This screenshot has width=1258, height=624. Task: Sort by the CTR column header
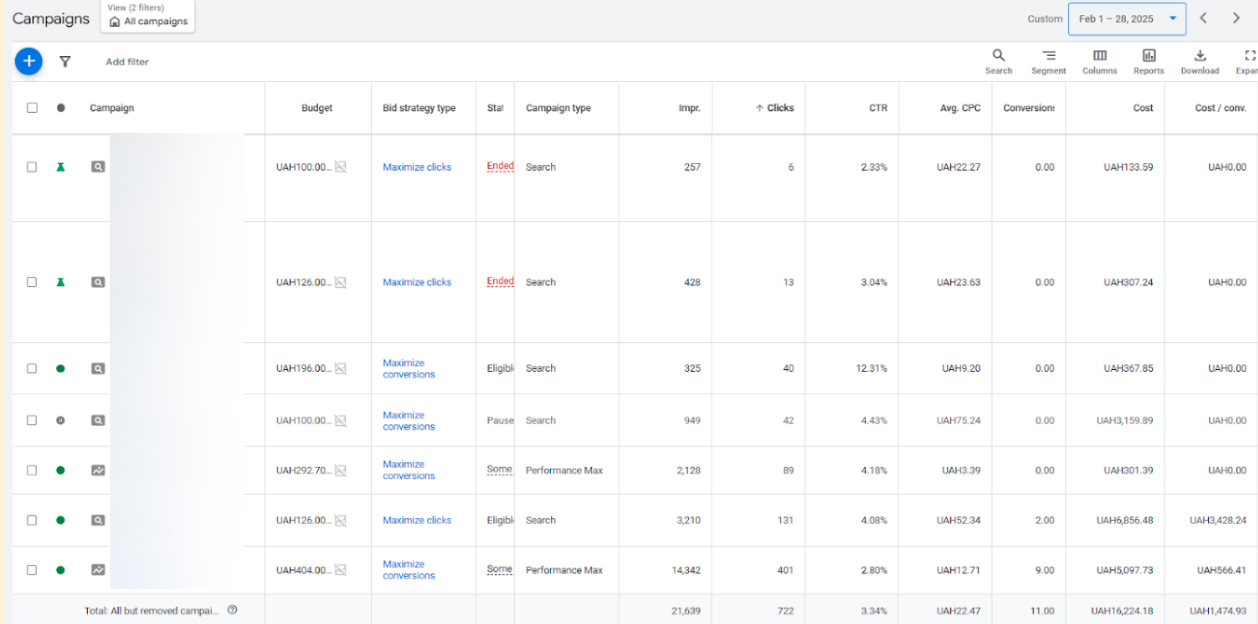tap(878, 108)
